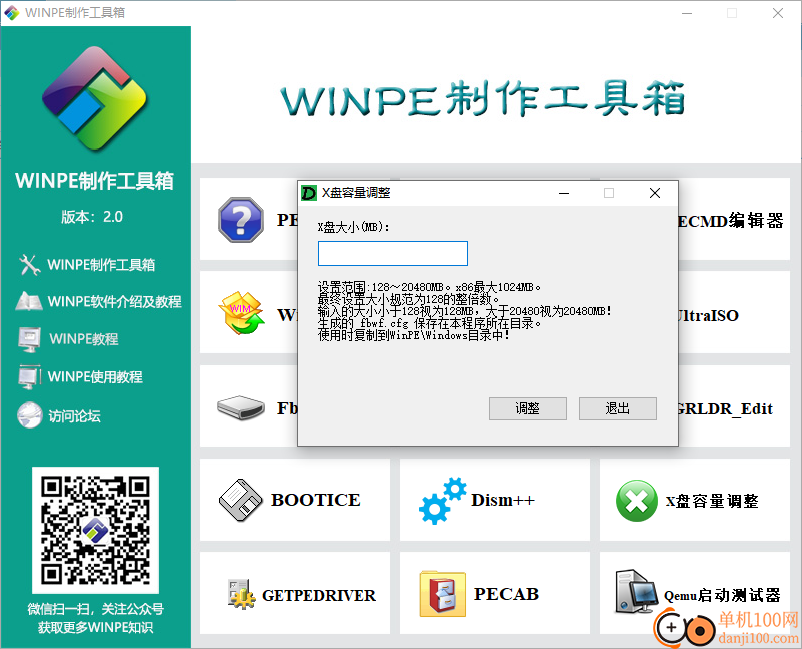Image resolution: width=802 pixels, height=649 pixels.
Task: Minimize the main WINPE制作工具箱 window
Action: 687,13
